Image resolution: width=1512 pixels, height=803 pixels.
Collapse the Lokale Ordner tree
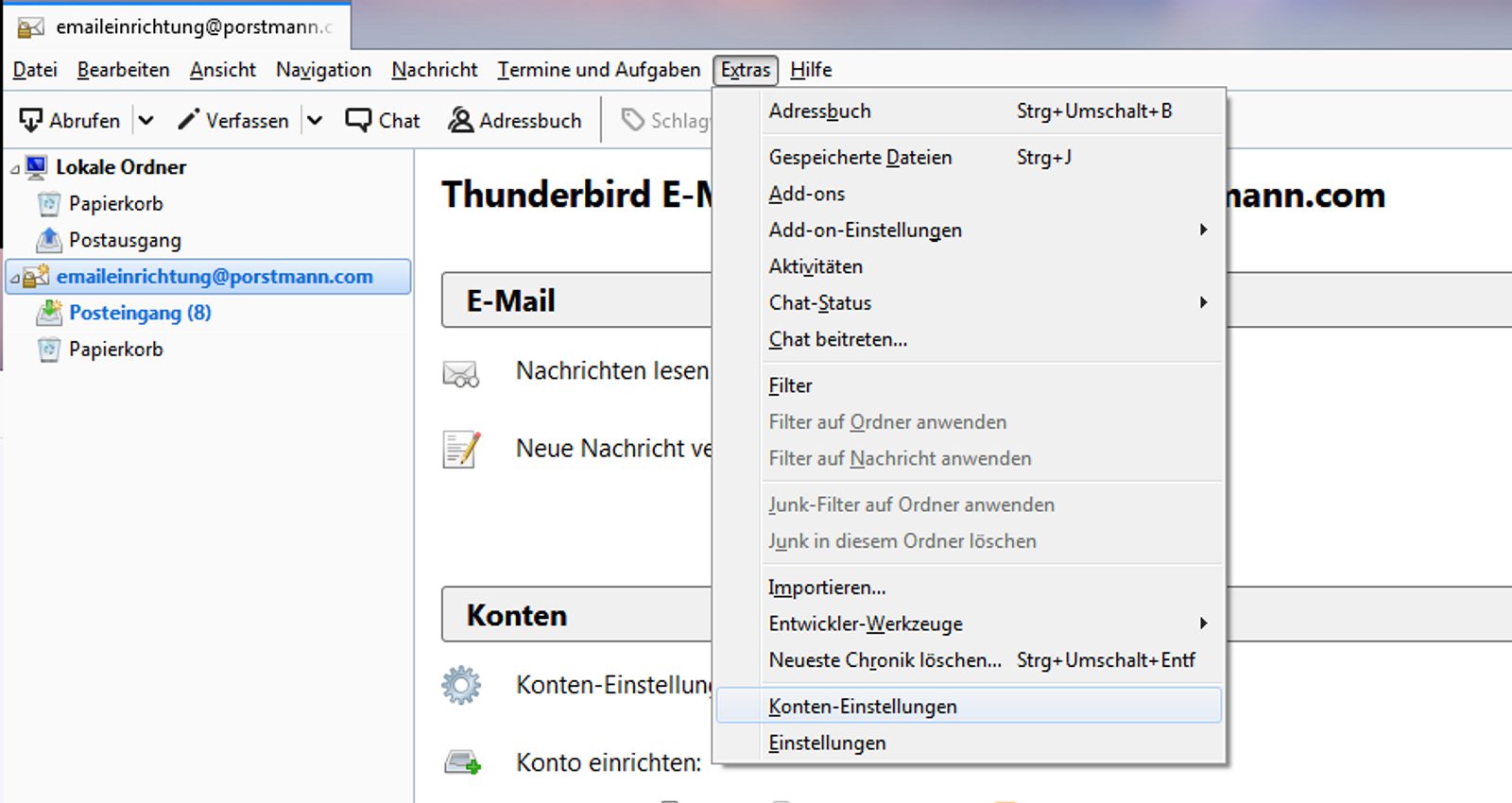(x=14, y=169)
